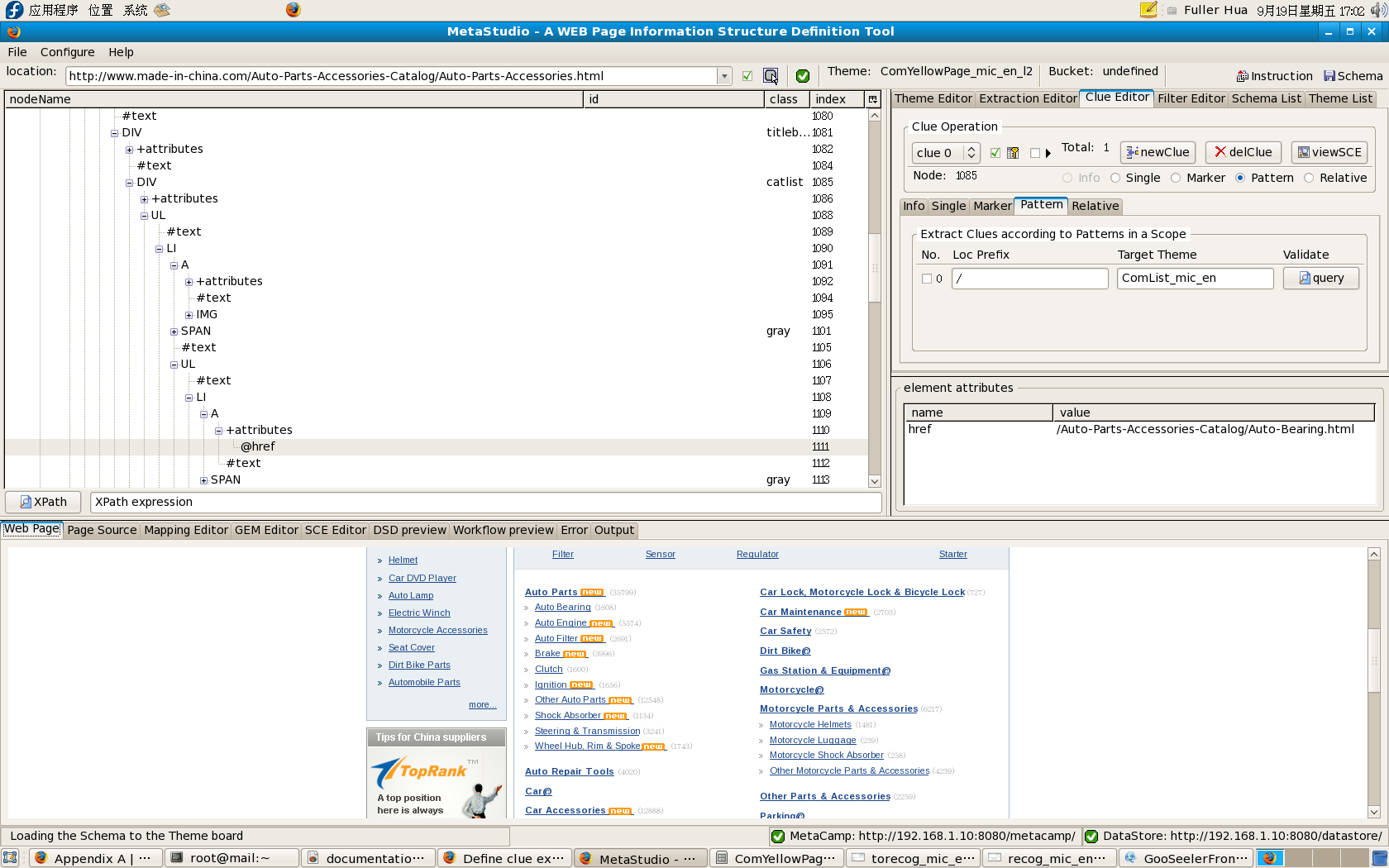Select the @href row at index 1111
This screenshot has width=1389, height=868.
[437, 446]
